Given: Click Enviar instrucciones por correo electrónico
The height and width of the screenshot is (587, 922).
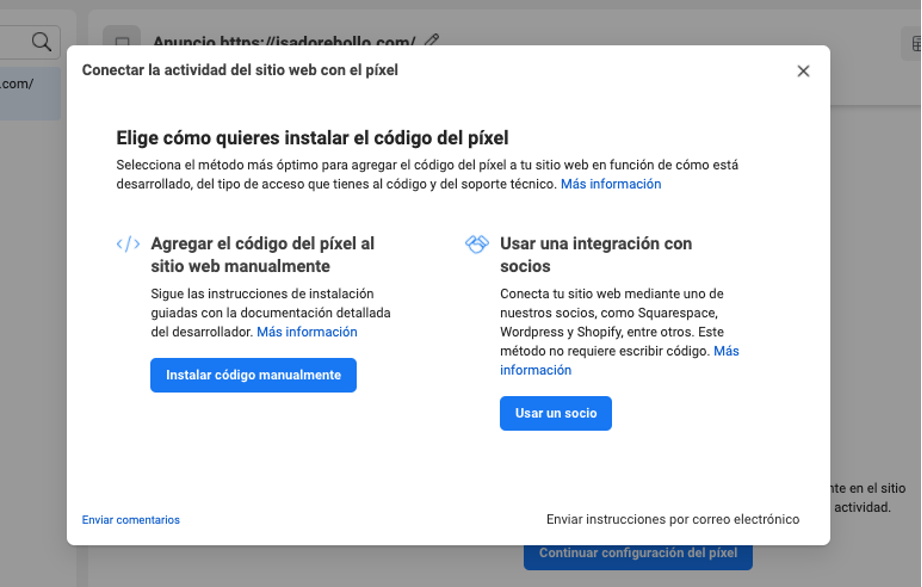Looking at the screenshot, I should pos(672,518).
